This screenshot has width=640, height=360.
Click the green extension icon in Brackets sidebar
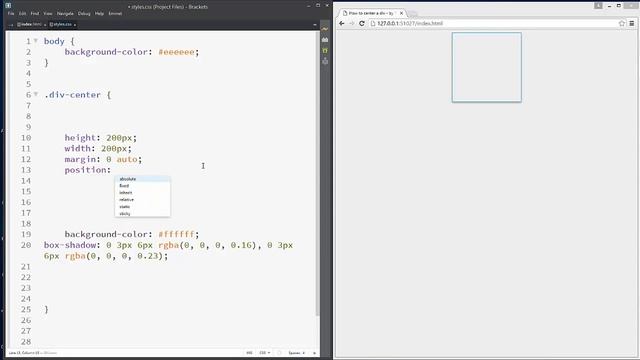tap(325, 50)
